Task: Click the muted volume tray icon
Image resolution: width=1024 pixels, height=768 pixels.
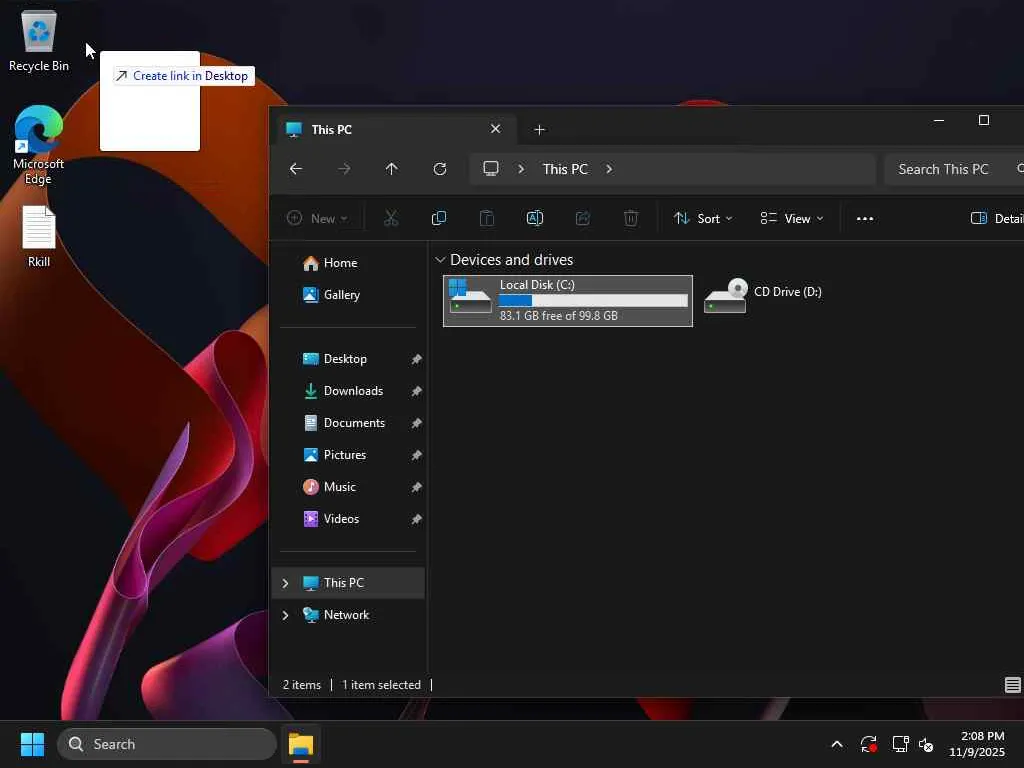Action: (926, 744)
